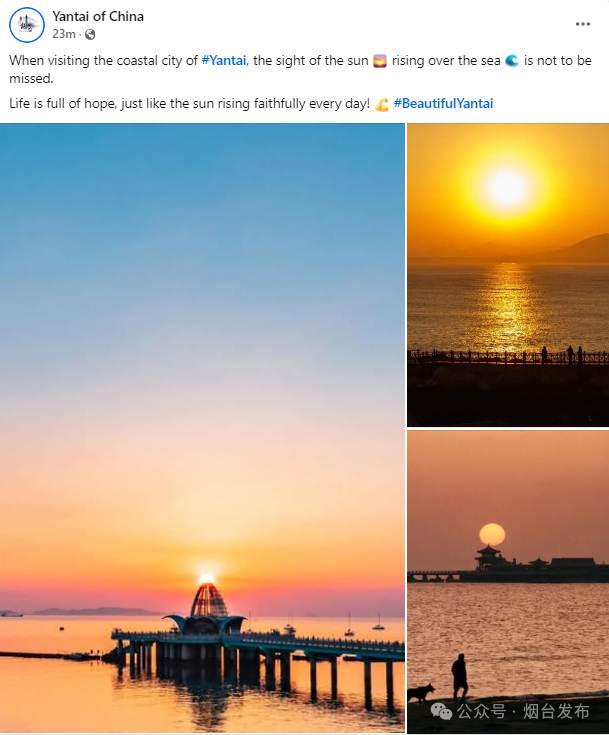Image resolution: width=609 pixels, height=735 pixels.
Task: Open the Yantai of China page name
Action: [98, 16]
